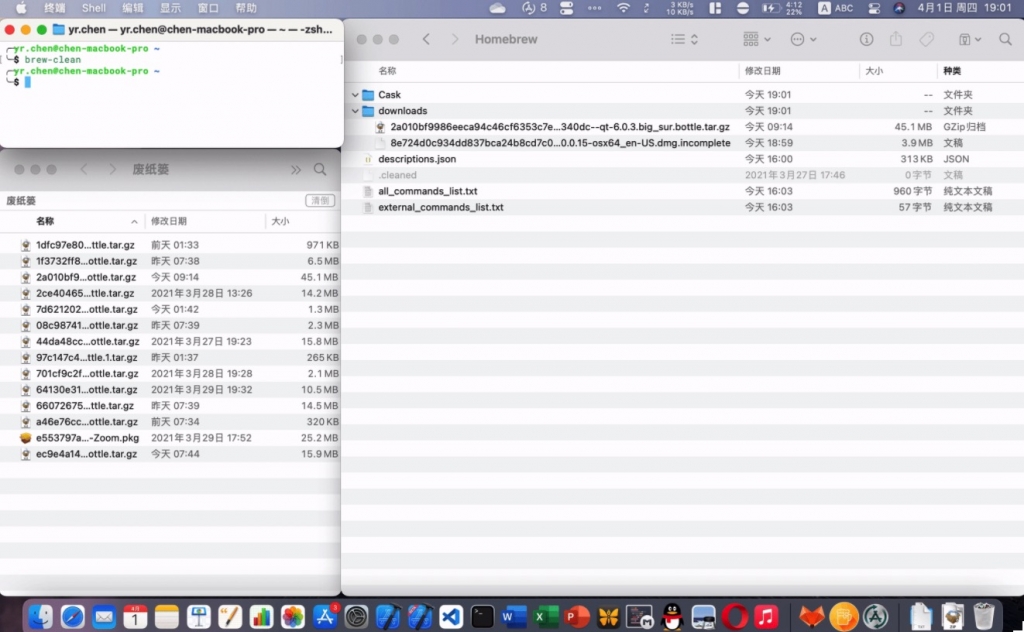Open Apple Music from the Dock

point(765,616)
